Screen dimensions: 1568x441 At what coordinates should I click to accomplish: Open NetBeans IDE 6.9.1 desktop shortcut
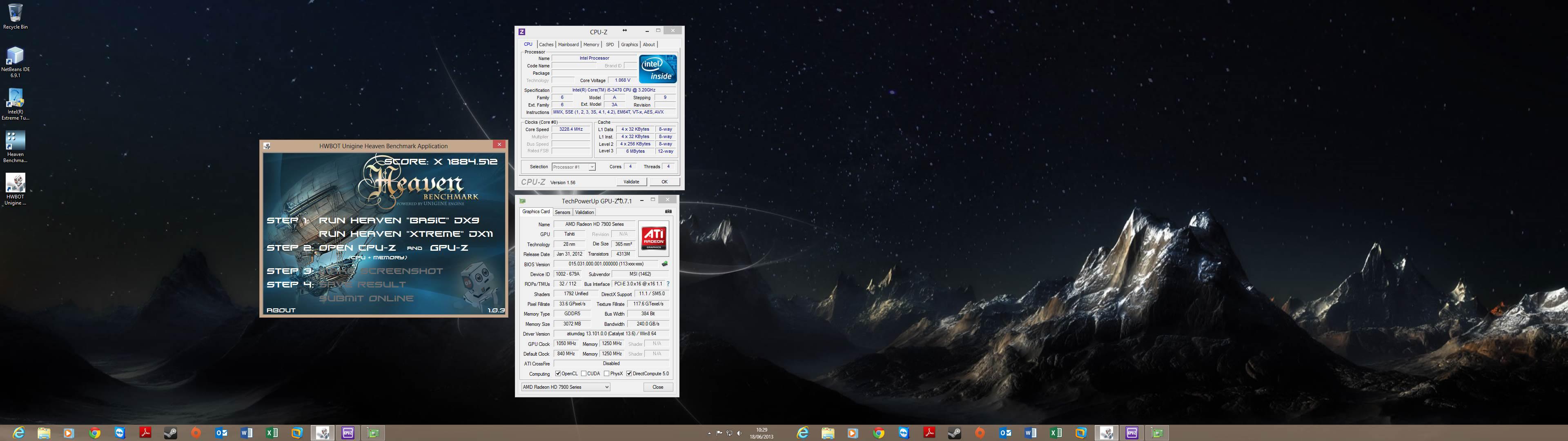(x=15, y=62)
